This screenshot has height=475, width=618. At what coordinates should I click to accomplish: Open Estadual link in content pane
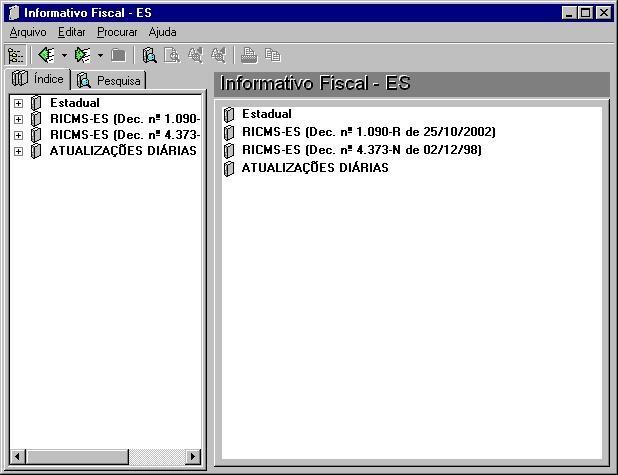(267, 114)
